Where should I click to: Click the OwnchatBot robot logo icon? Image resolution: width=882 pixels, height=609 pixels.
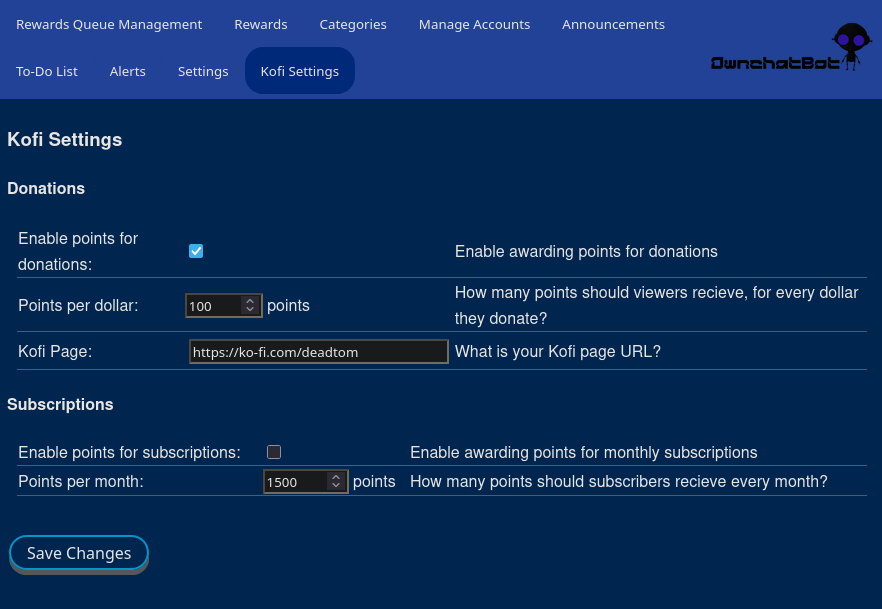click(x=850, y=46)
